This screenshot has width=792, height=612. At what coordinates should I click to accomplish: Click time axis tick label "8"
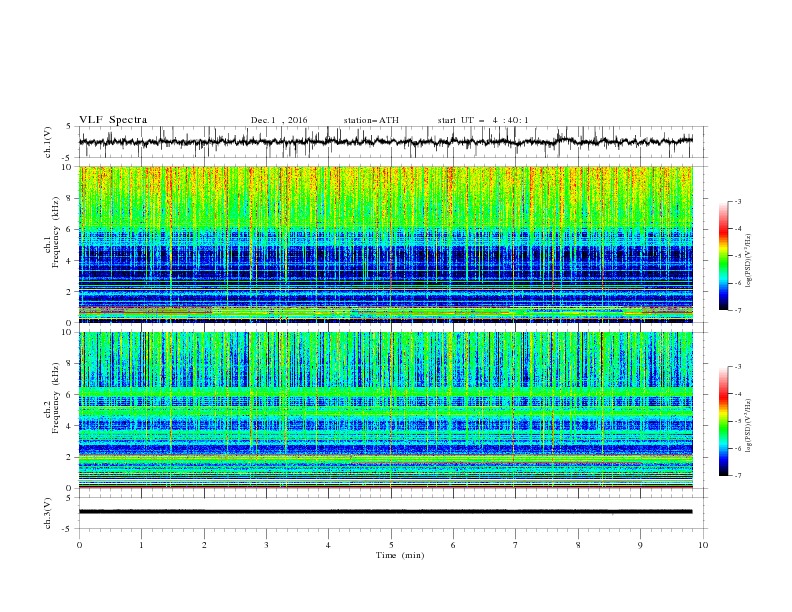point(578,545)
